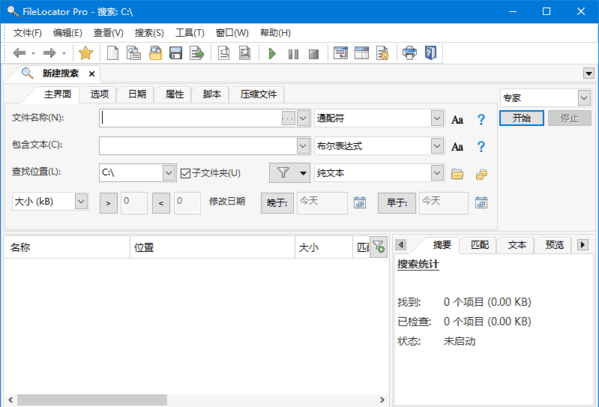Screen dimensions: 599x407
Task: Close the 新建搜索 tab
Action: tap(92, 74)
